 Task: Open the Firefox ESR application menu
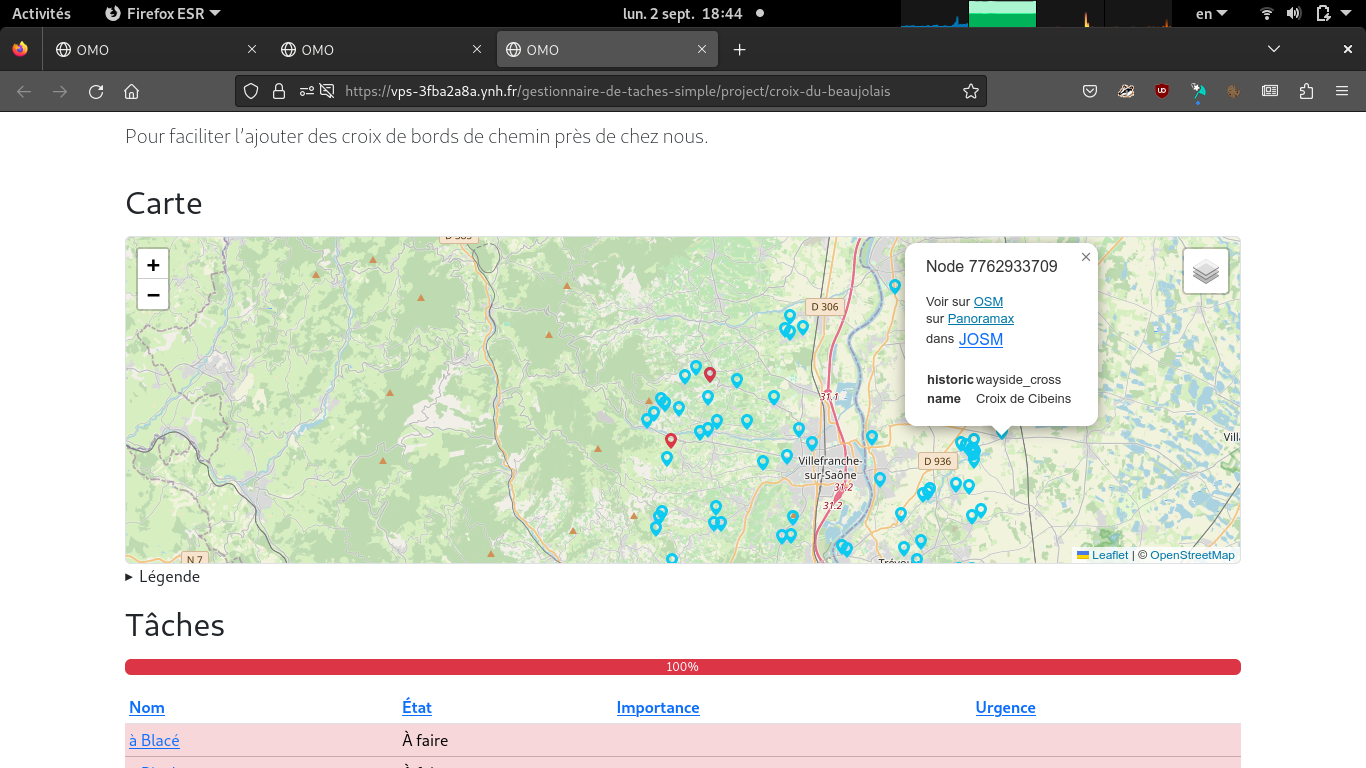[163, 13]
